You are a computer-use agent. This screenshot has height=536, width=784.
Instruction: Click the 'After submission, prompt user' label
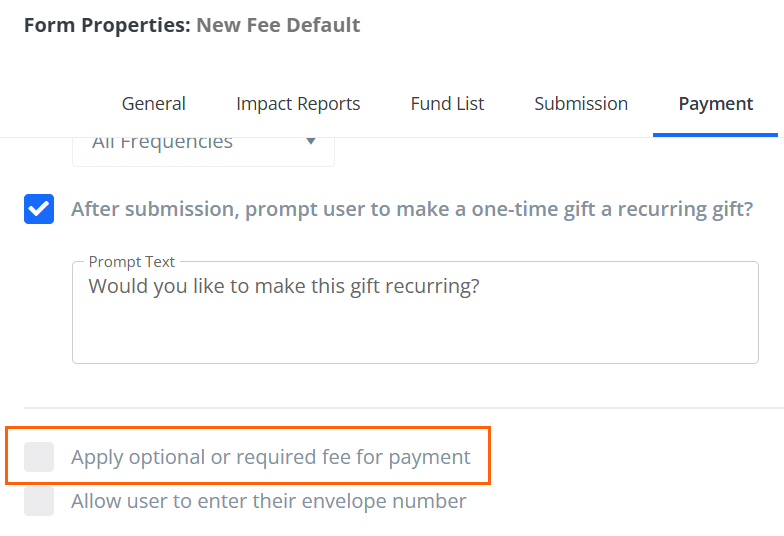pos(411,209)
